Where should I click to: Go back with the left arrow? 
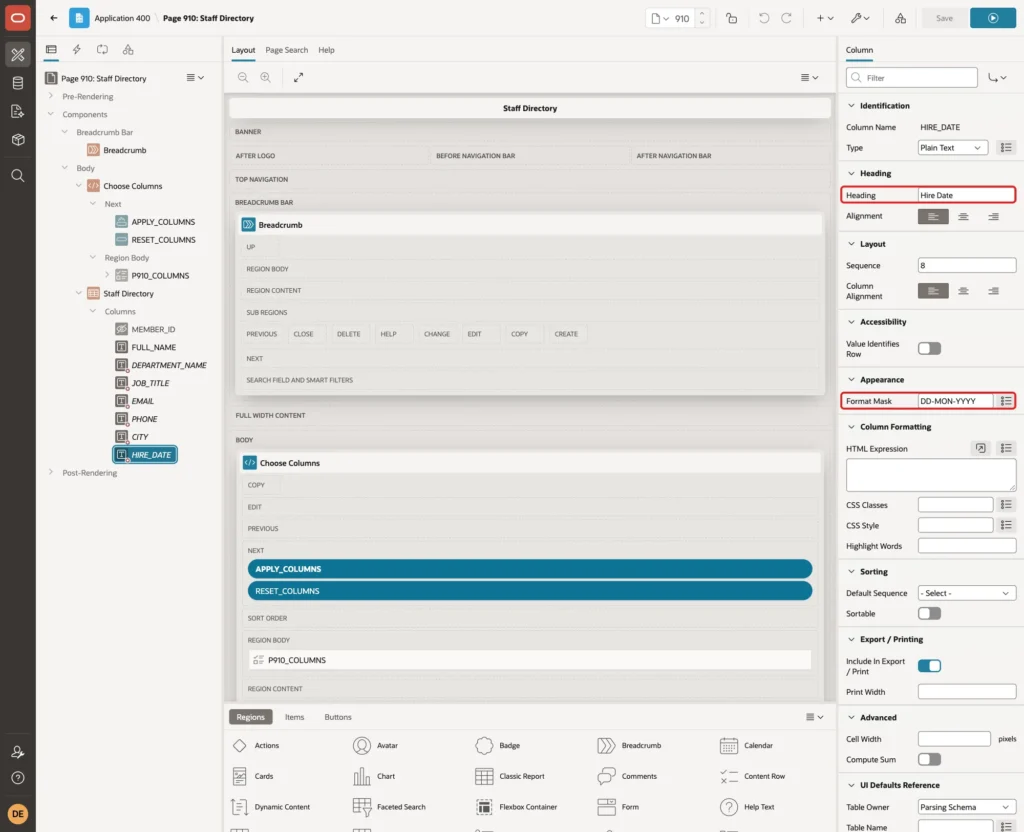[54, 18]
